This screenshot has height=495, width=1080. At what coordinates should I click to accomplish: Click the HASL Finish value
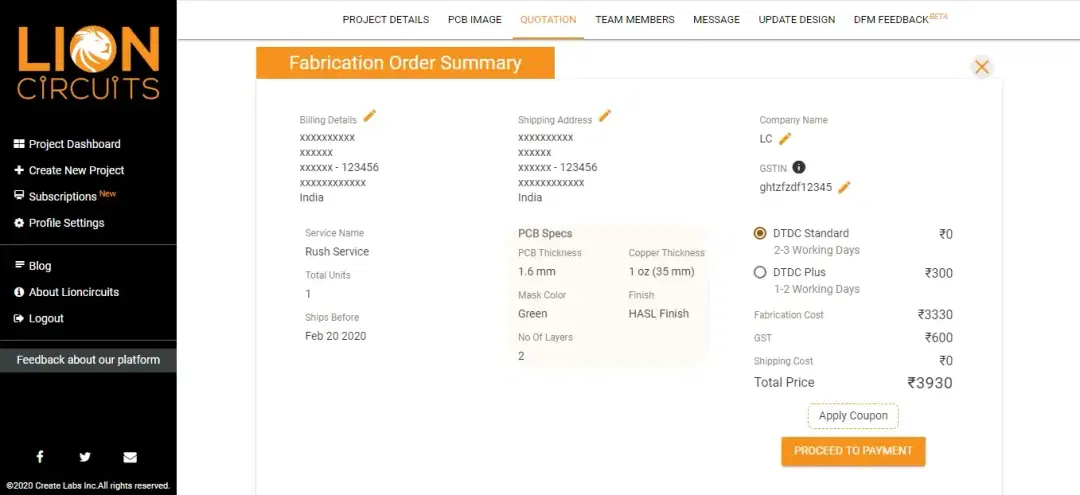(658, 313)
